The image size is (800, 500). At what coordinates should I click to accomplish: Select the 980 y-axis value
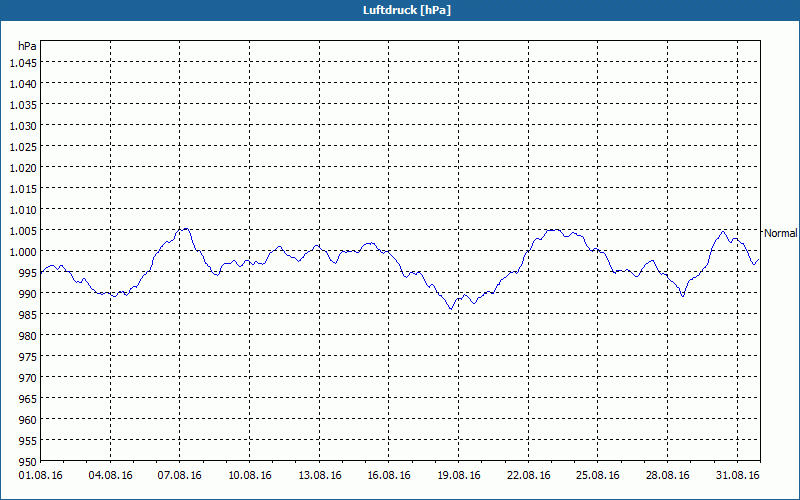(x=29, y=336)
